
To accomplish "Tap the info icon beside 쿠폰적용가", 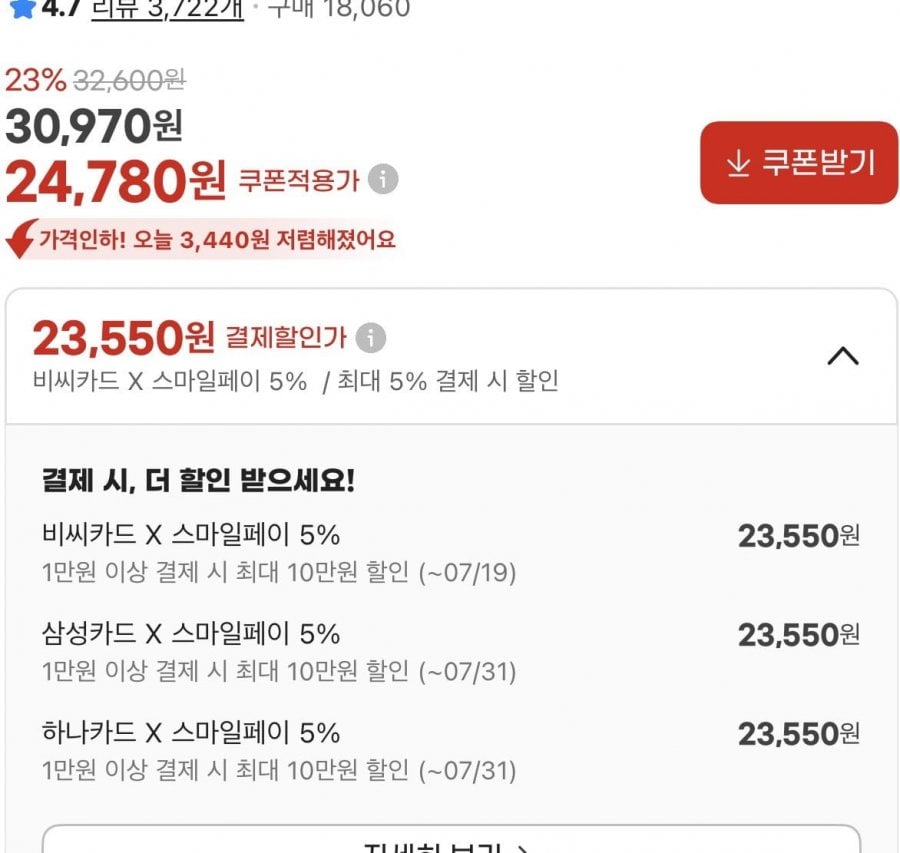I will point(383,179).
